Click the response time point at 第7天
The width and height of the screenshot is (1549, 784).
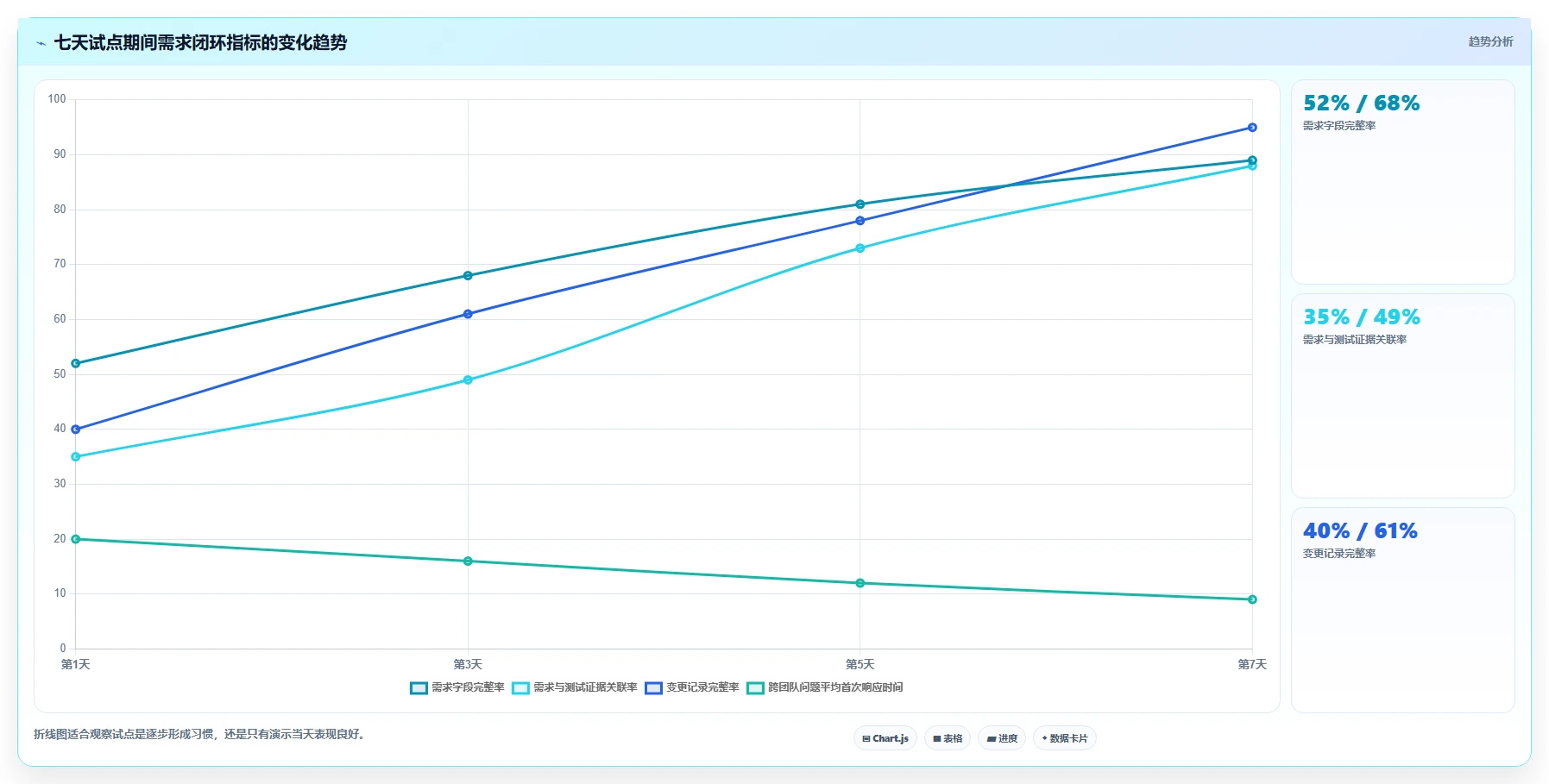tap(1252, 599)
